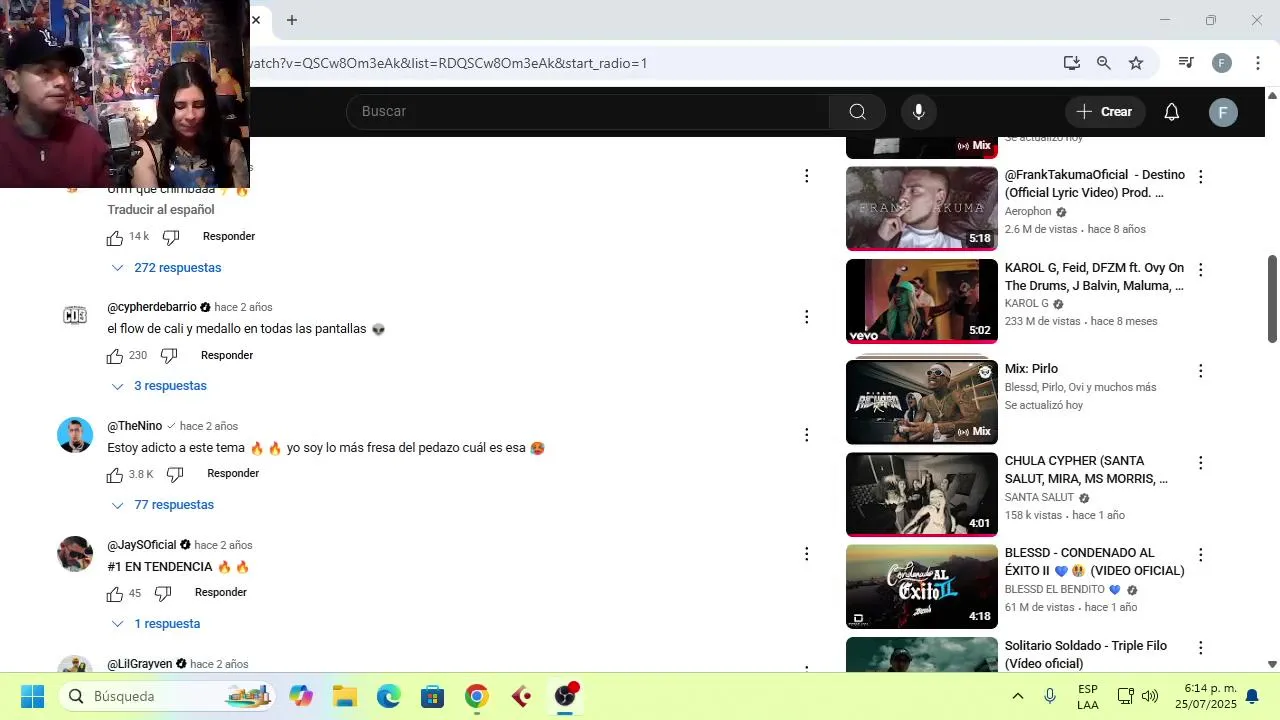This screenshot has height=720, width=1280.
Task: Expand 1 respuesta under @JaySOficial
Action: point(155,624)
